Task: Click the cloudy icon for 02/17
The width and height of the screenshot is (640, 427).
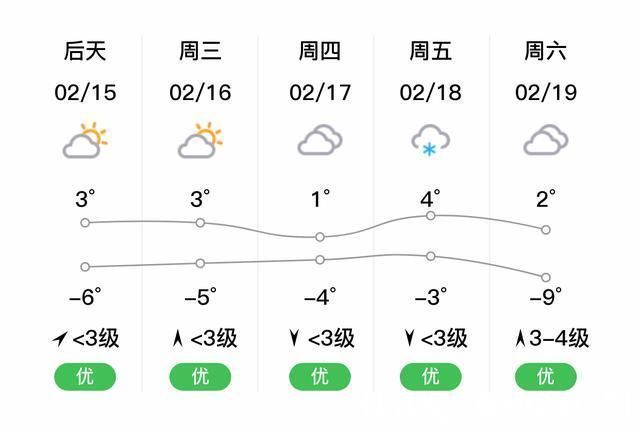Action: pos(320,140)
